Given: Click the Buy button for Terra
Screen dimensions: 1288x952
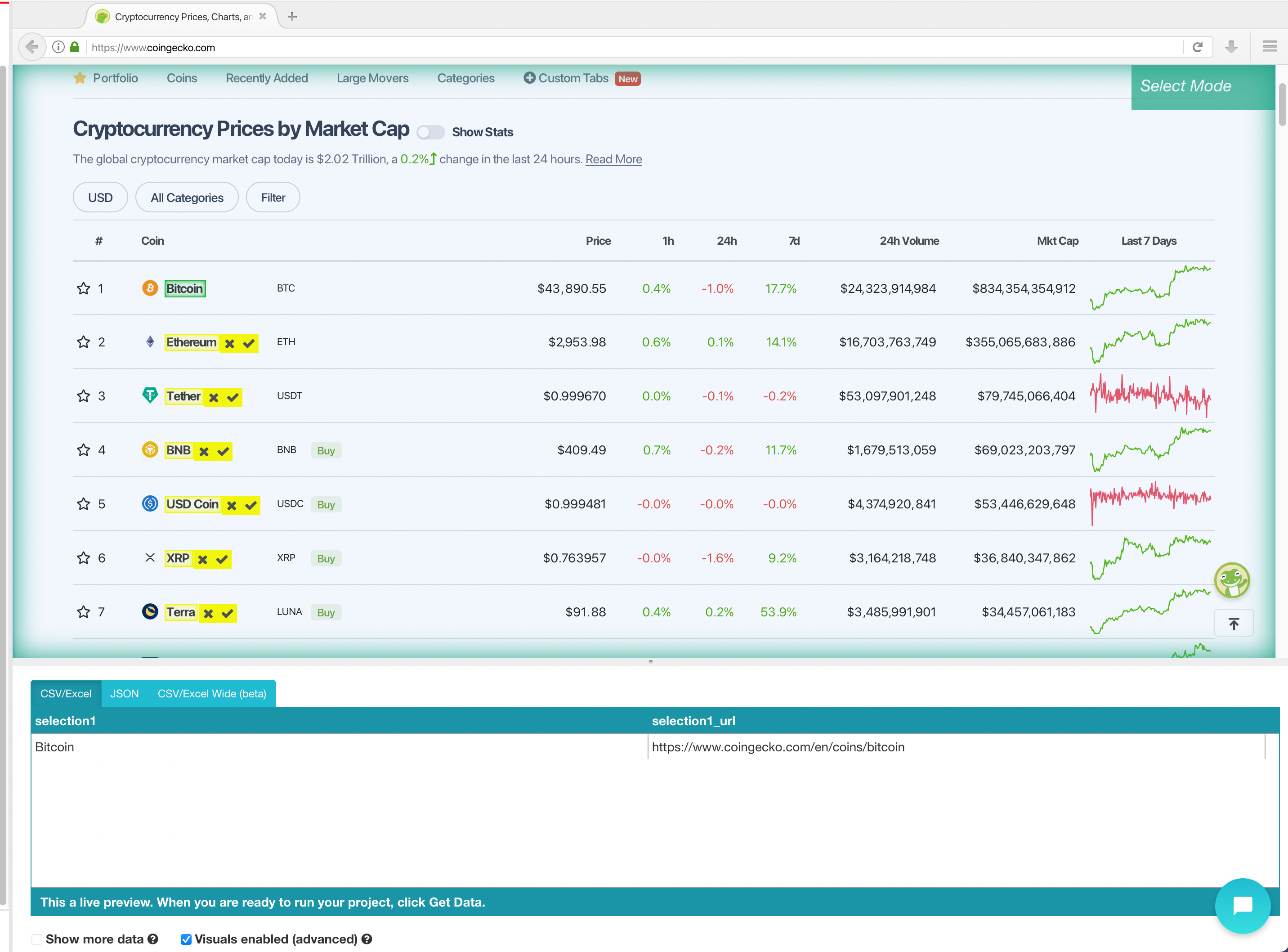Looking at the screenshot, I should [326, 612].
